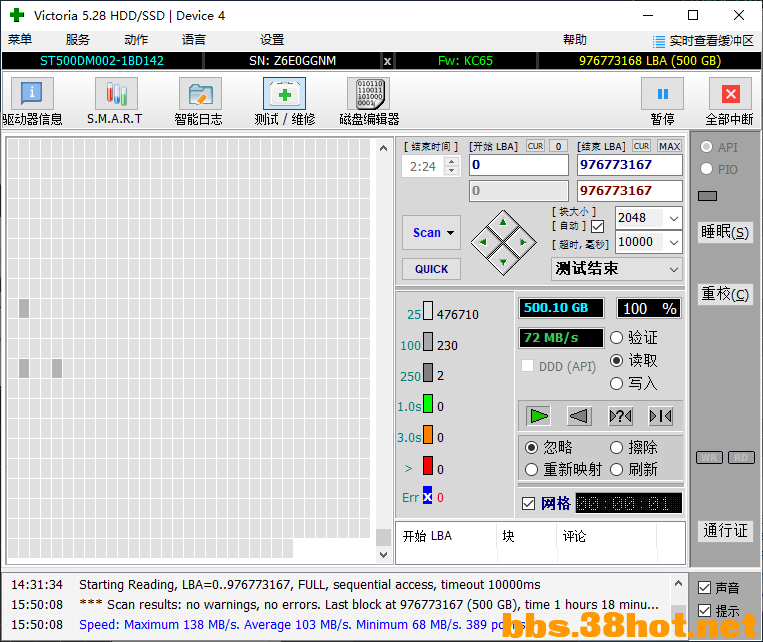
Task: Click the red slow block color swatch
Action: point(428,465)
